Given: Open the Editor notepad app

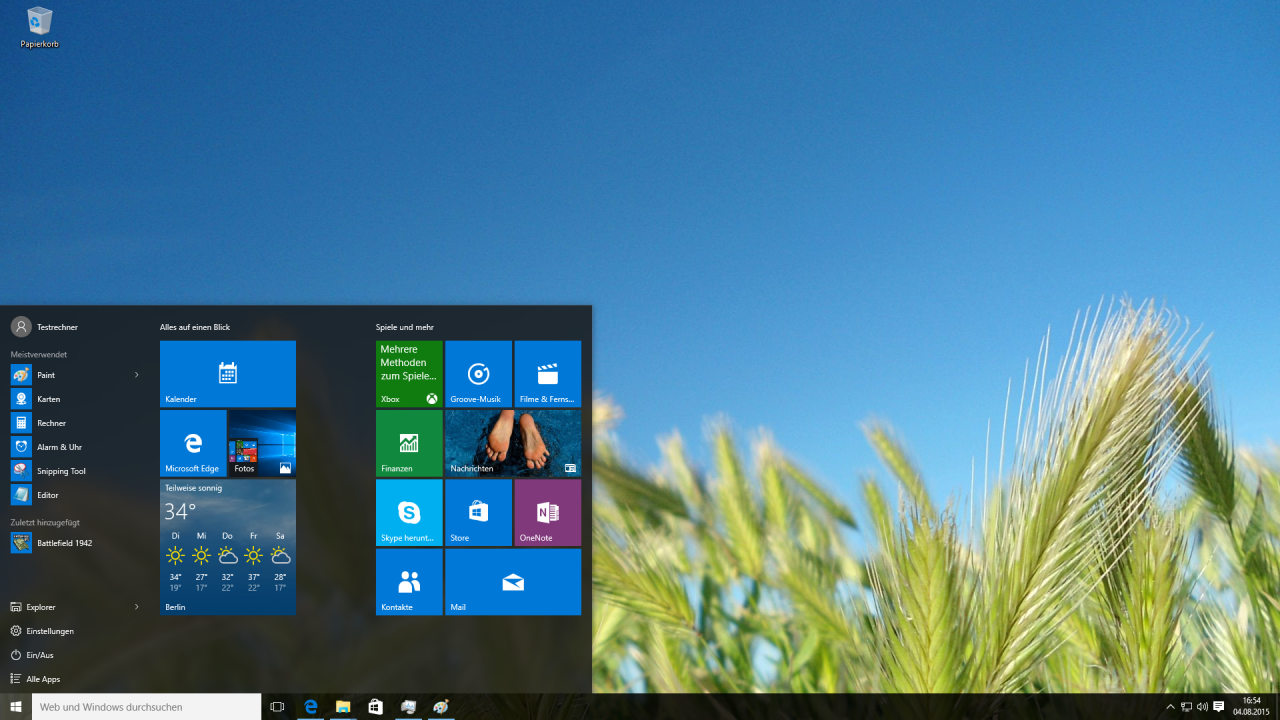Looking at the screenshot, I should pos(75,495).
